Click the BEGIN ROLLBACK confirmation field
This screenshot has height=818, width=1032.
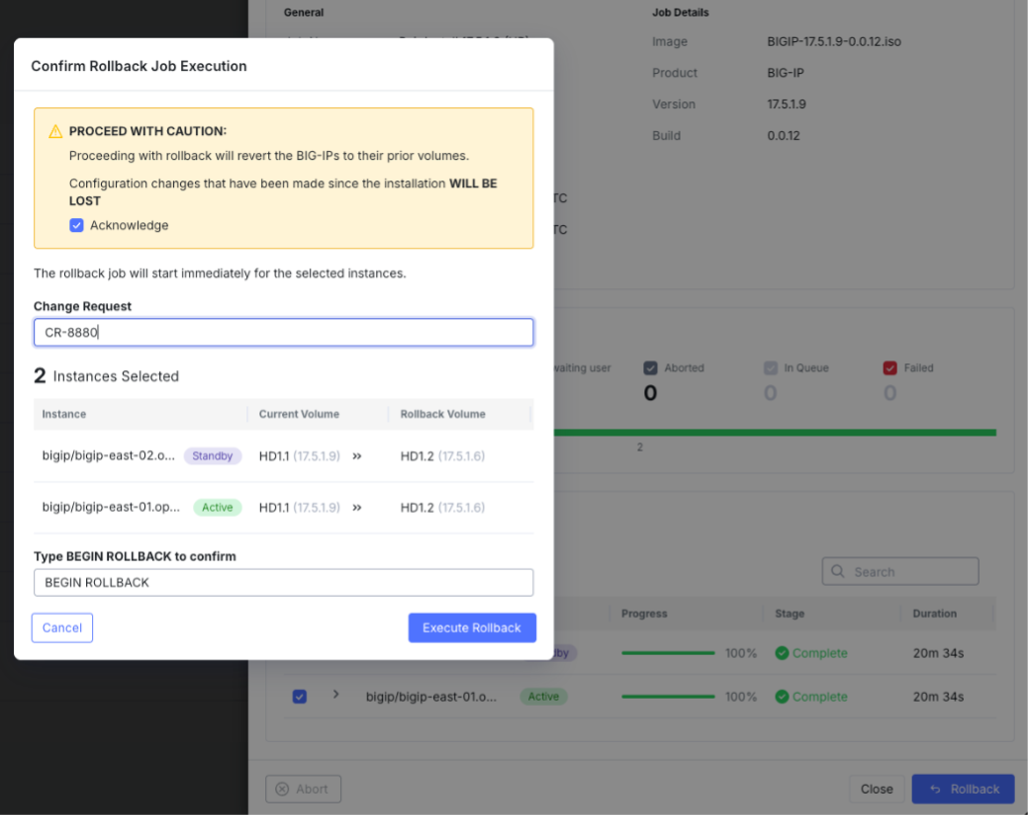(x=284, y=584)
